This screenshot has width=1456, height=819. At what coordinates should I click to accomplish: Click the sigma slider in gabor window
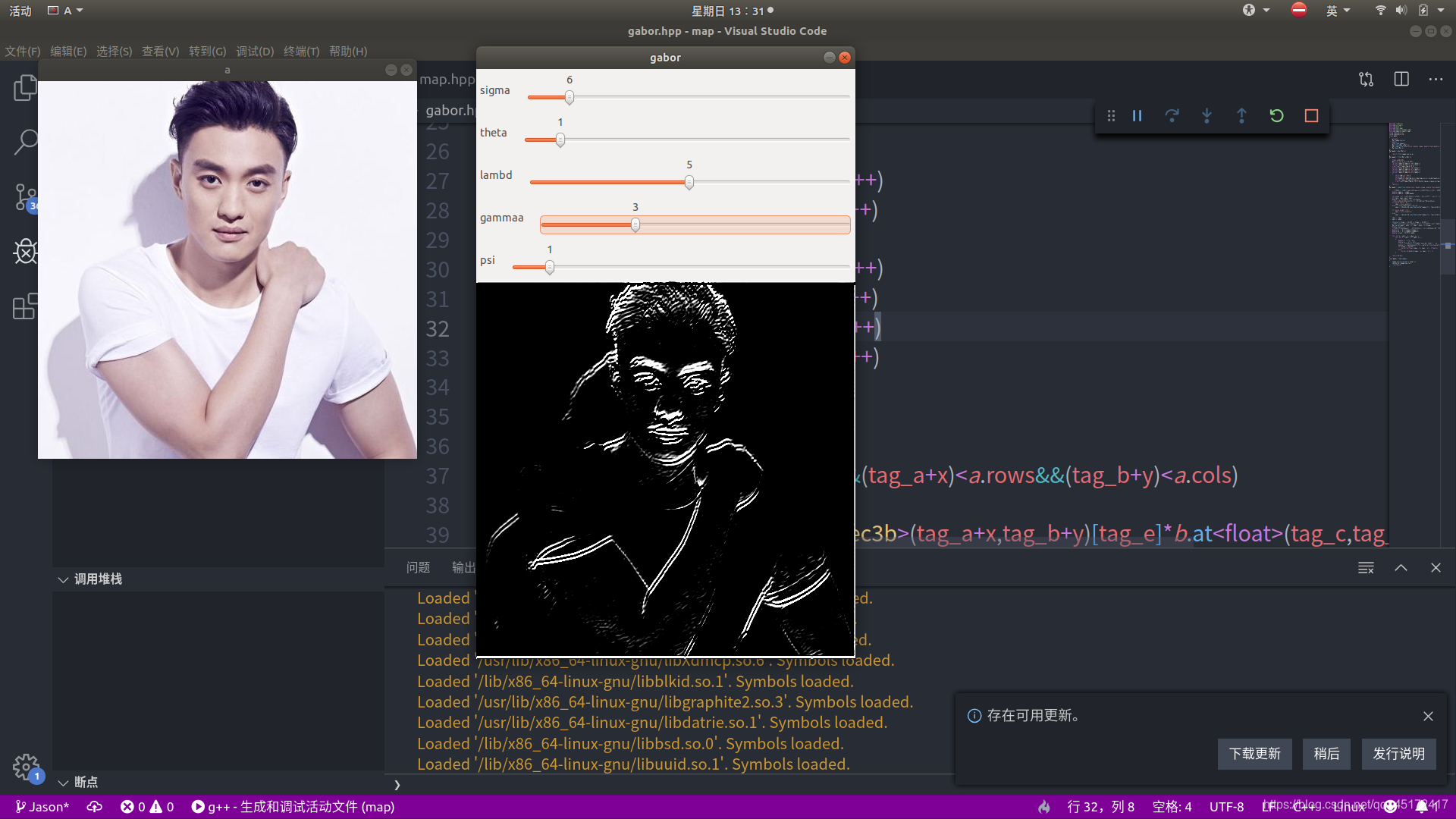[689, 97]
